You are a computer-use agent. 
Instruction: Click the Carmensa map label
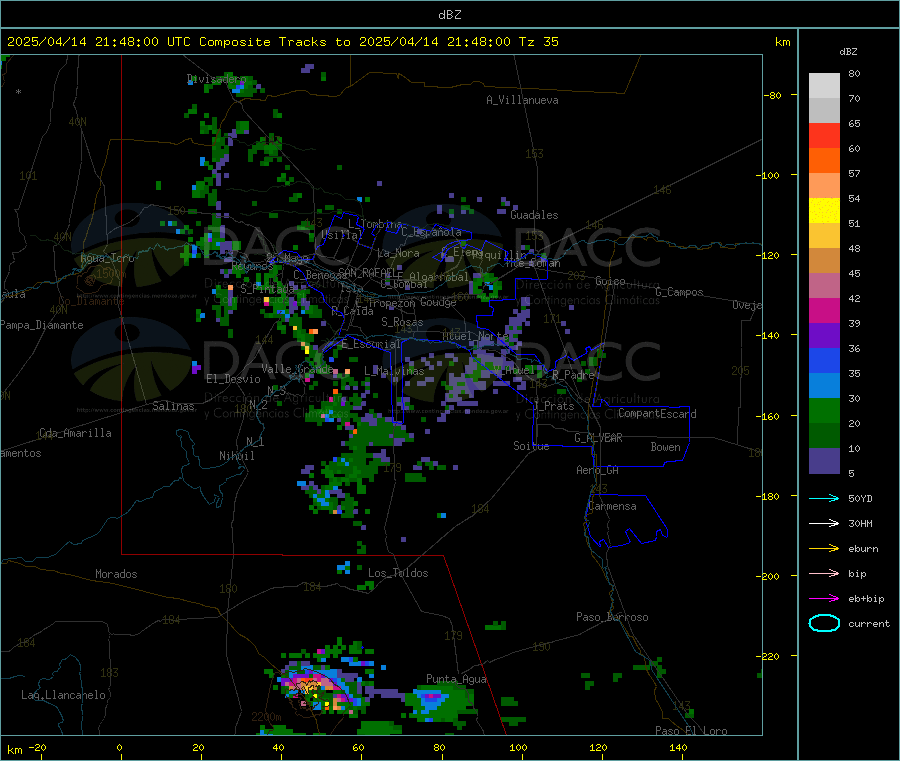612,506
